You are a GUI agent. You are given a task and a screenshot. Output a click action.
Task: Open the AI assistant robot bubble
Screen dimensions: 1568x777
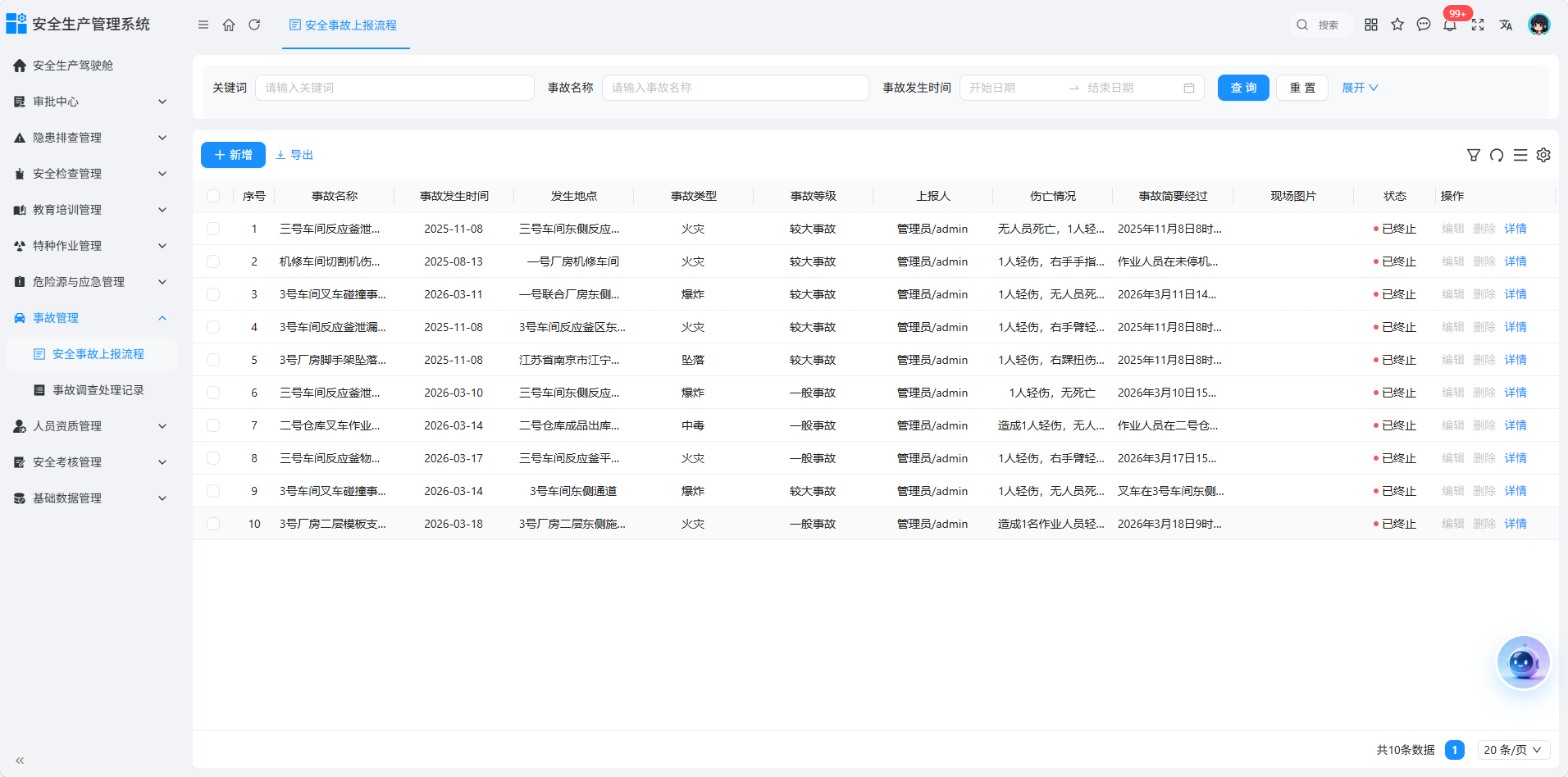(x=1523, y=662)
